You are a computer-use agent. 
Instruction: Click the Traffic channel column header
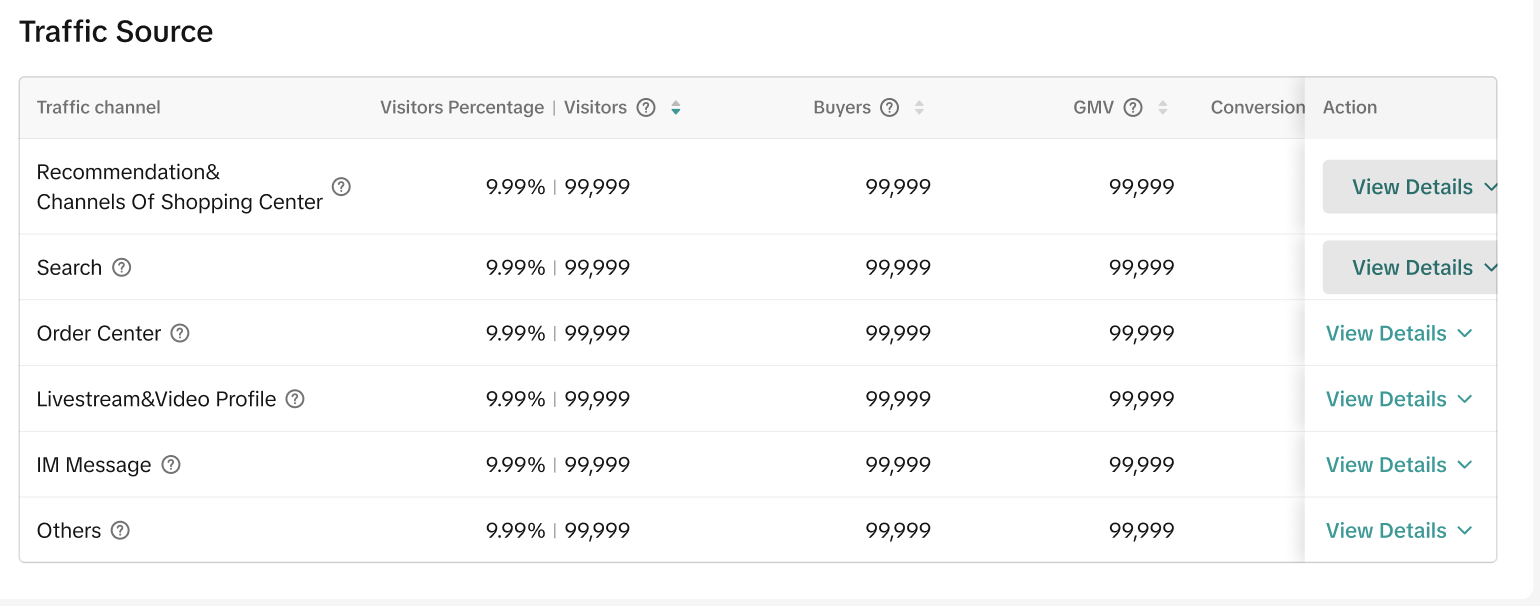98,108
